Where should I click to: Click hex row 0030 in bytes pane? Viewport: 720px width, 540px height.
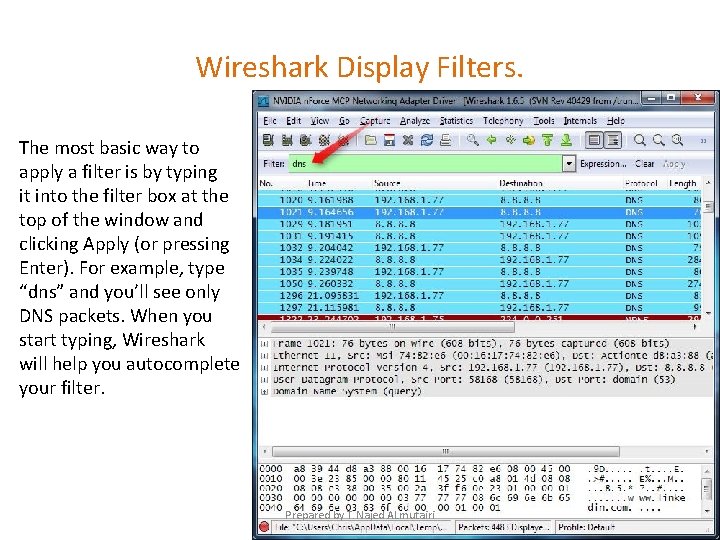(472, 498)
